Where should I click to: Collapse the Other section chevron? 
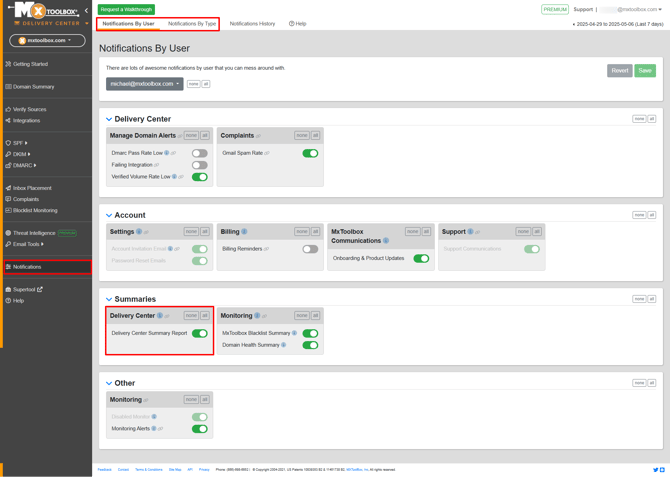click(109, 383)
